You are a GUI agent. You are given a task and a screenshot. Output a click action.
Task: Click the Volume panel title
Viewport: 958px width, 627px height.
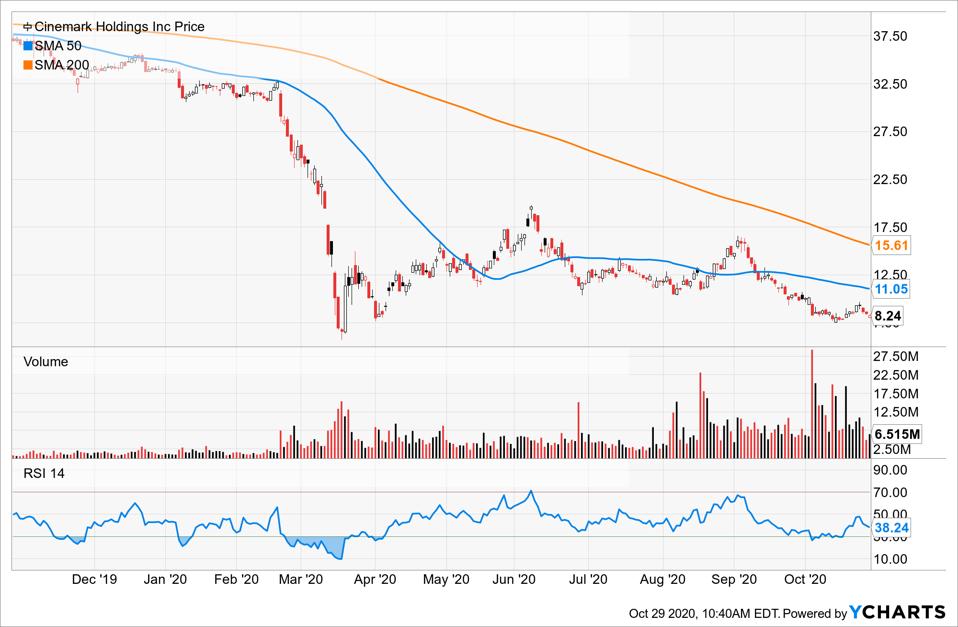click(46, 362)
